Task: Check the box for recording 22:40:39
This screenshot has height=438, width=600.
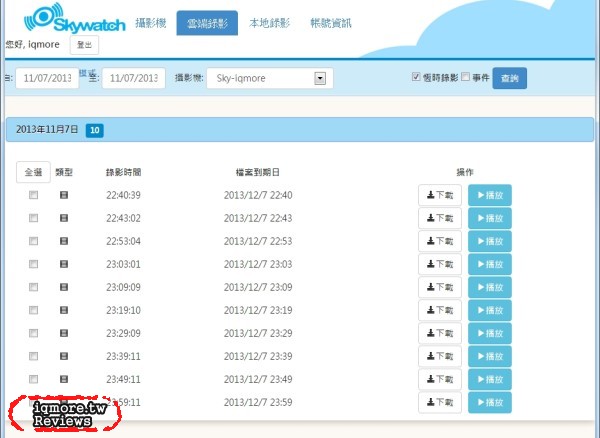Action: click(x=34, y=195)
